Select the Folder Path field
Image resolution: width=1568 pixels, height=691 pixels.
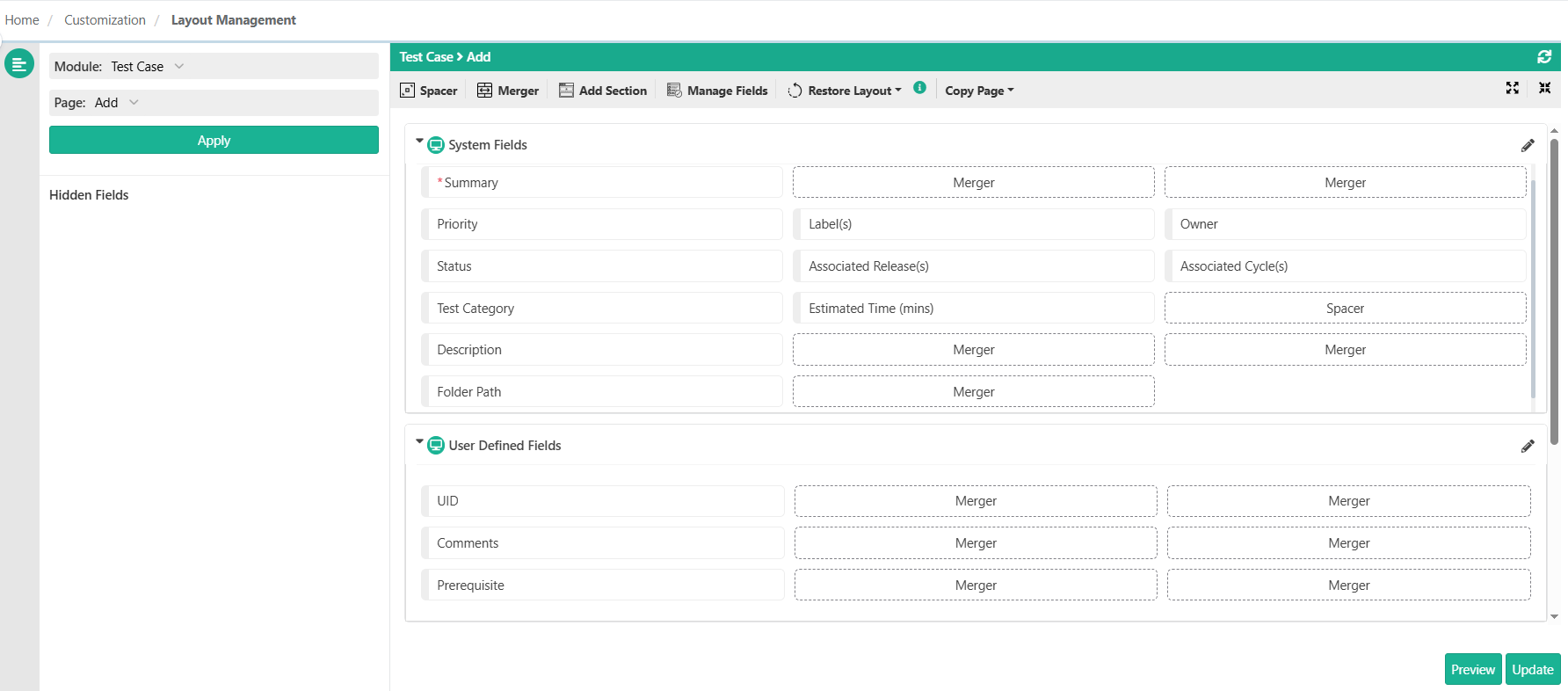602,391
